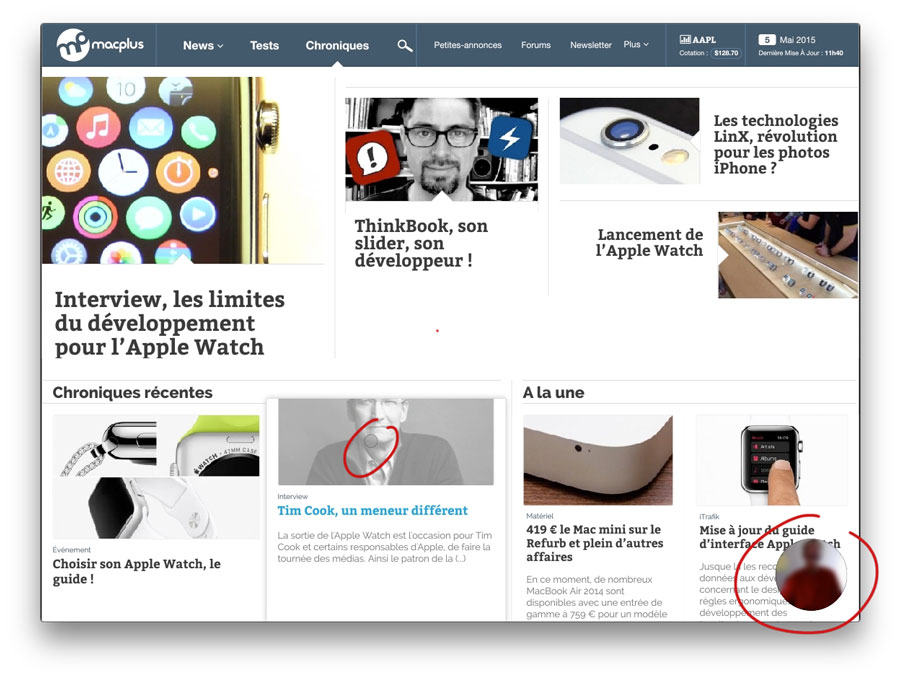This screenshot has width=900, height=679.
Task: Click the macplus logo
Action: pos(100,45)
